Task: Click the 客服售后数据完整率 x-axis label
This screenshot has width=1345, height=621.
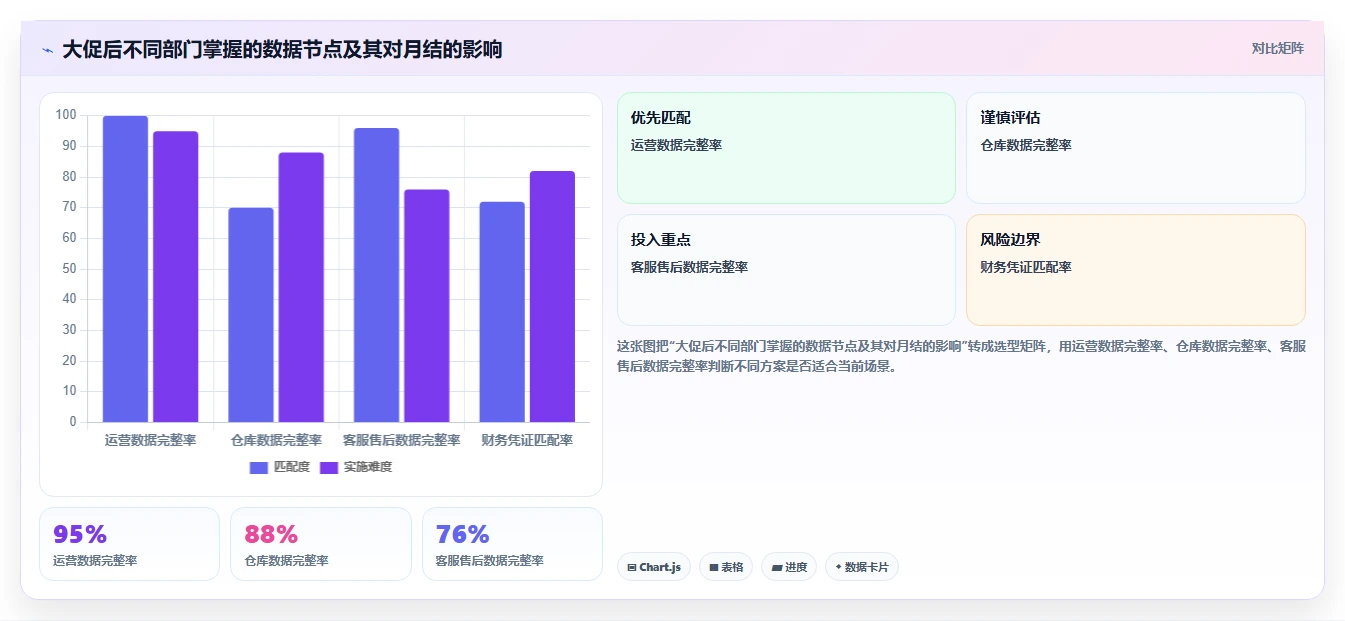Action: (401, 440)
